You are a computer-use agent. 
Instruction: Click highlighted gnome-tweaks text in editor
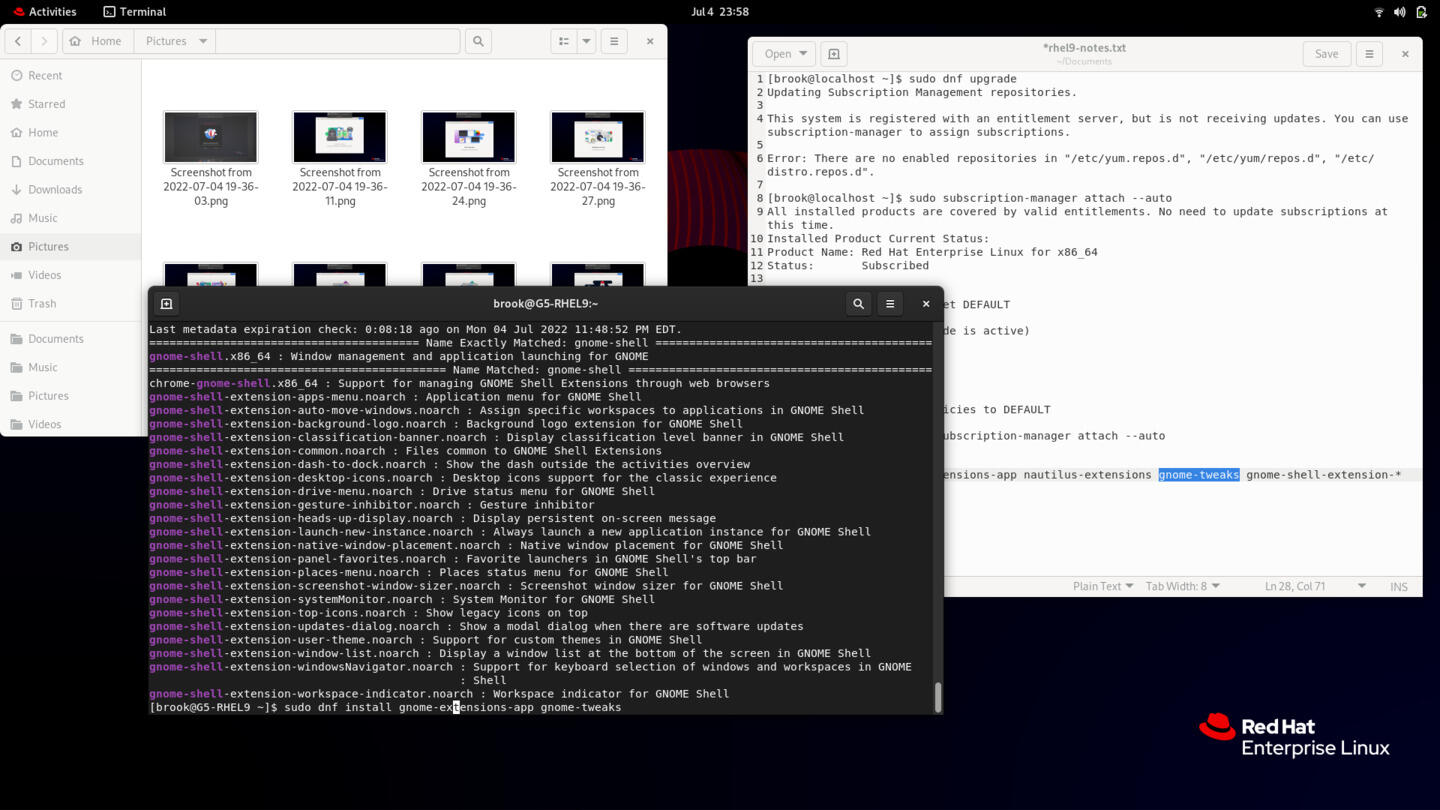1199,475
